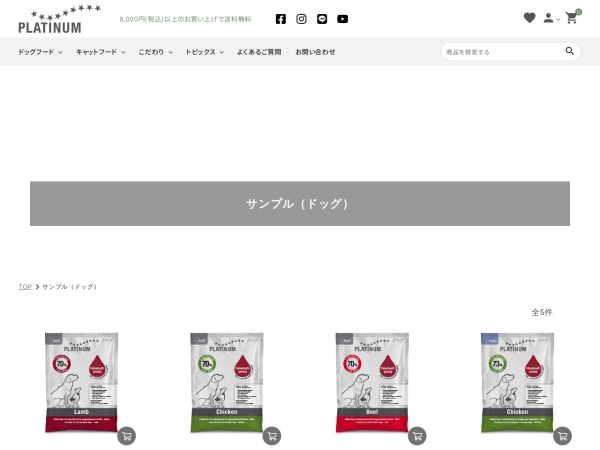Open the favorites heart icon
The height and width of the screenshot is (450, 600).
click(530, 18)
